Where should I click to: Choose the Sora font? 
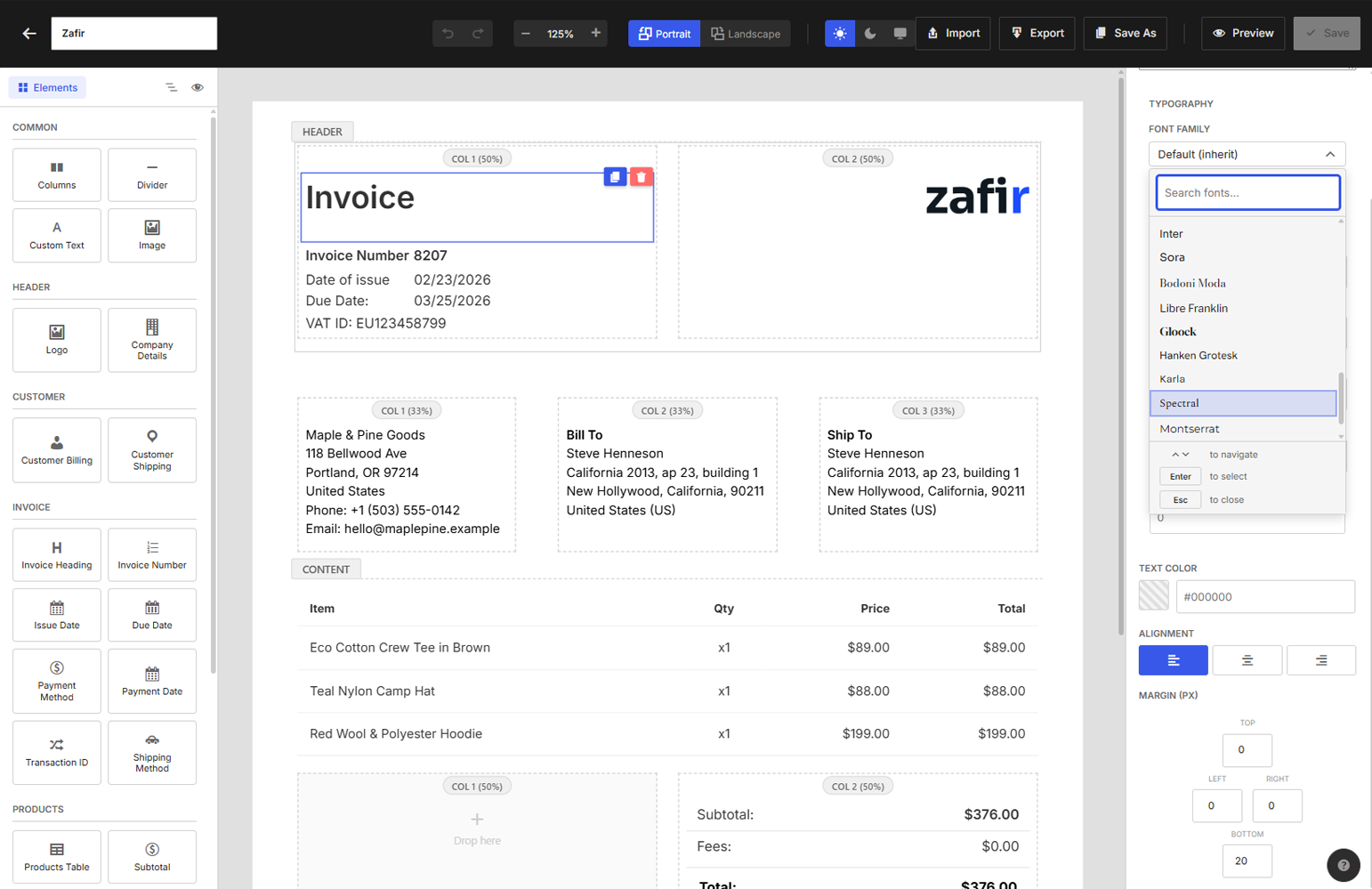click(1243, 257)
